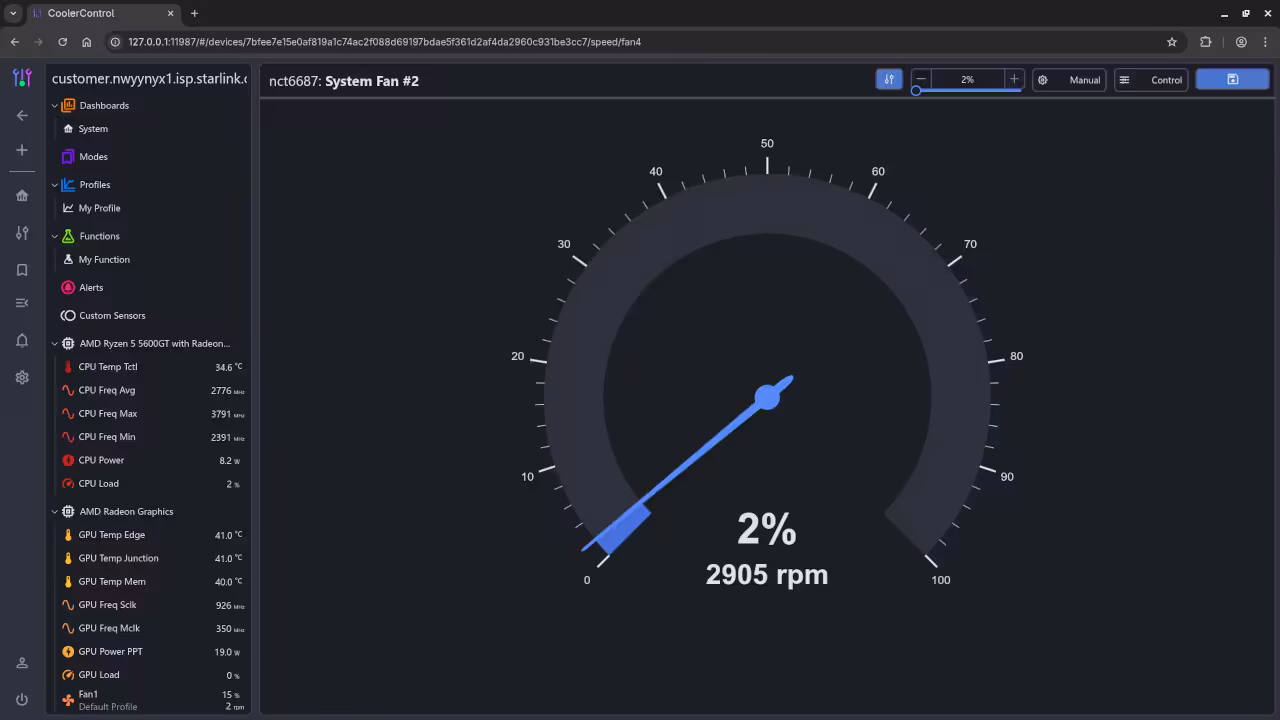Click the power icon at the sidebar bottom
Viewport: 1280px width, 720px height.
pos(22,699)
